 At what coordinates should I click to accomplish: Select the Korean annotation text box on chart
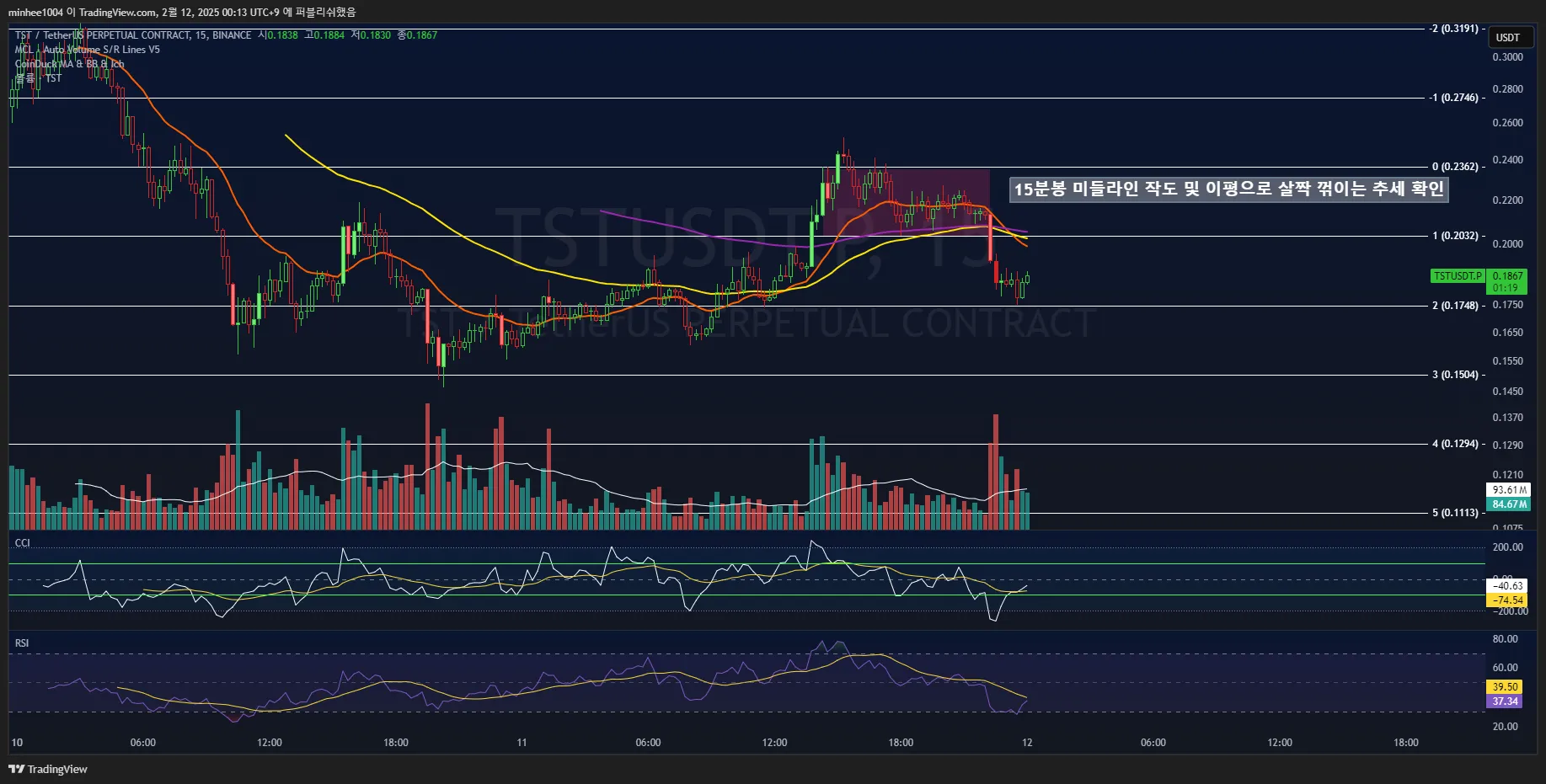[x=1228, y=189]
